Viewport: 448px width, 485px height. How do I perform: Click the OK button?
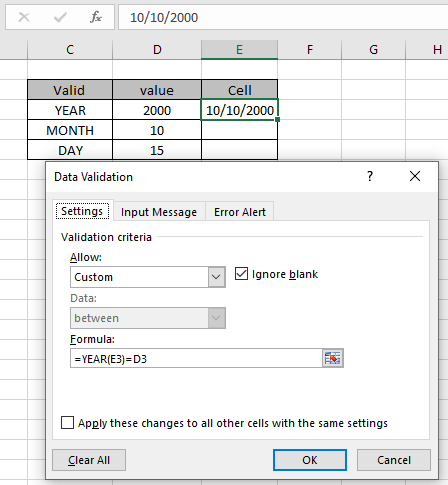(310, 460)
